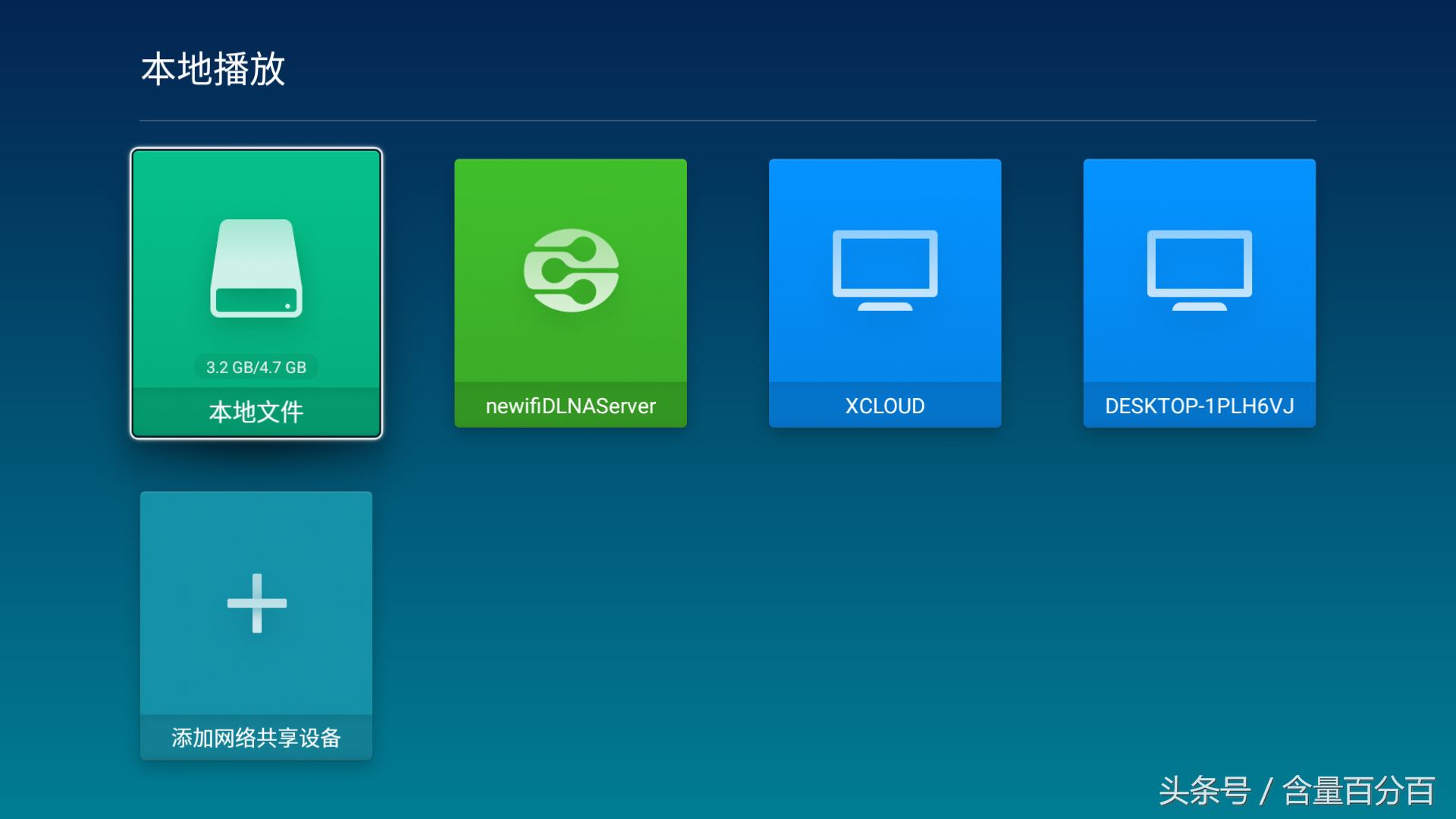Select the newifiDLNAServer label
The image size is (1456, 819).
[570, 406]
